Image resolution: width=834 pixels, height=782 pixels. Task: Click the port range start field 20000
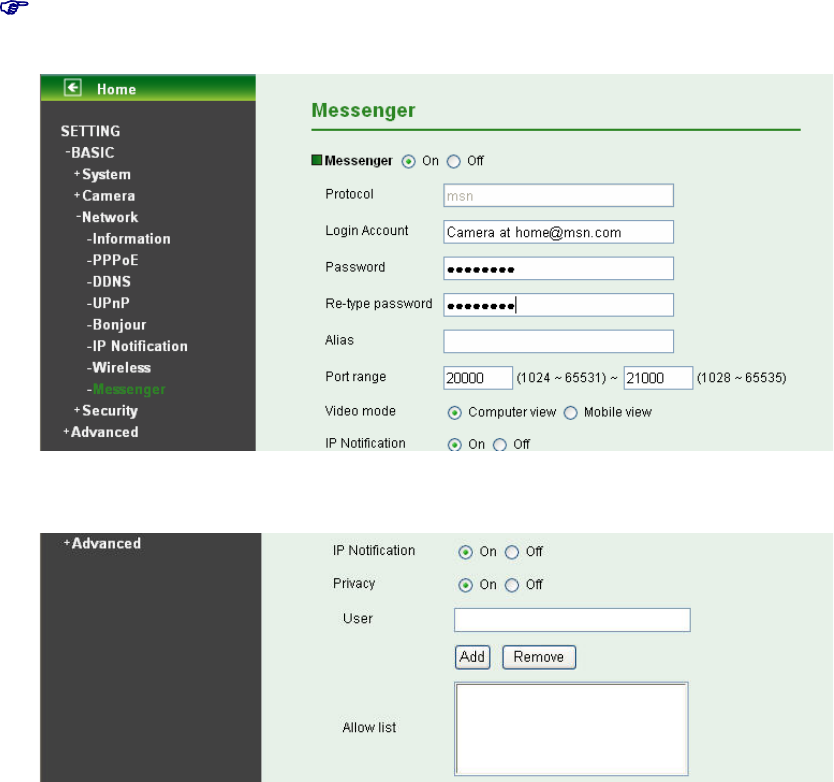pos(478,378)
